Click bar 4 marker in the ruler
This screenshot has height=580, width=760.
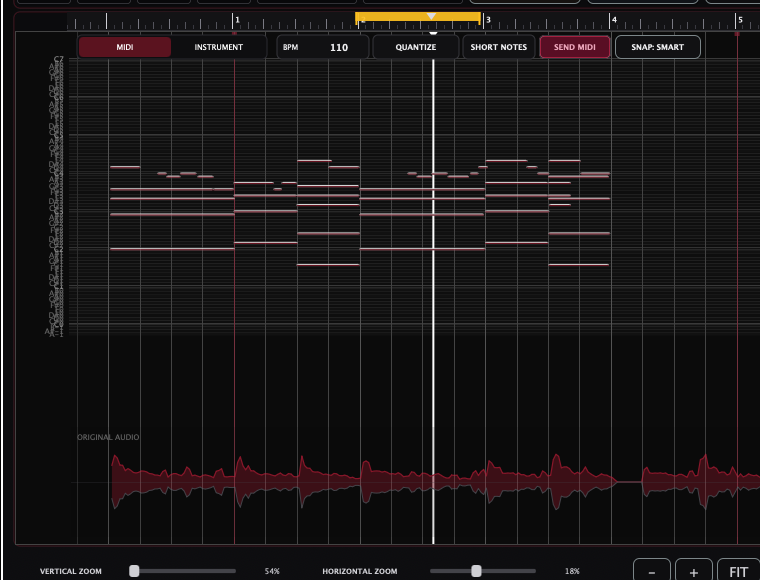[x=614, y=20]
